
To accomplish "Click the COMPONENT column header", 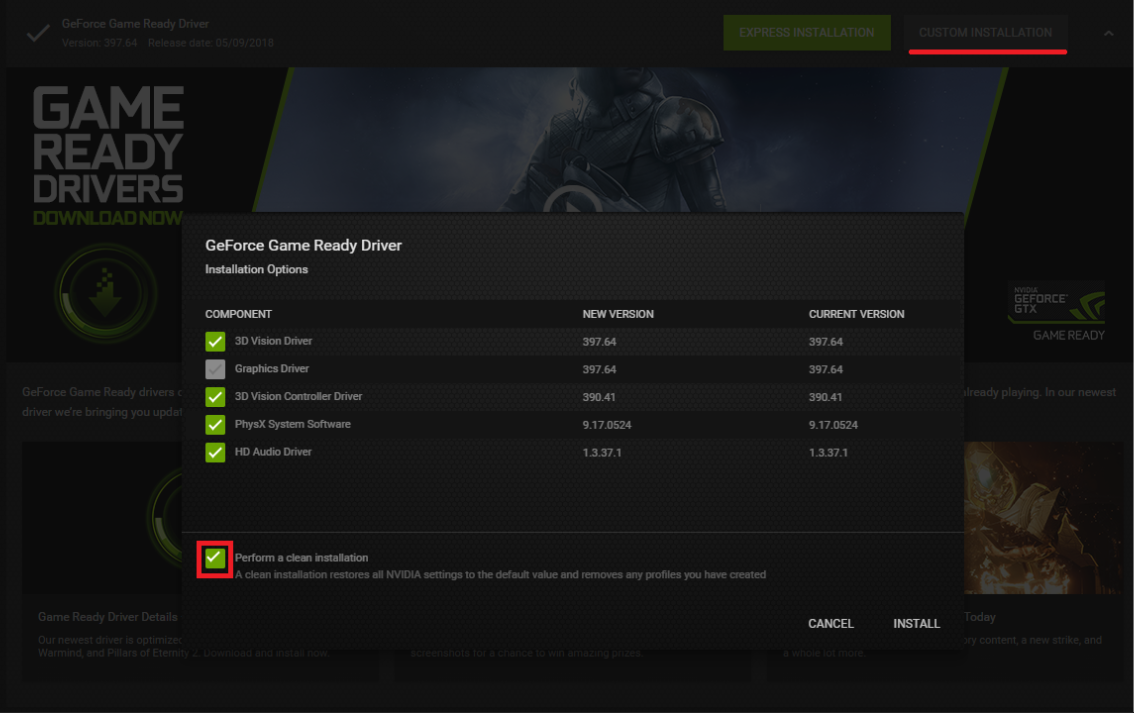I will coord(238,314).
